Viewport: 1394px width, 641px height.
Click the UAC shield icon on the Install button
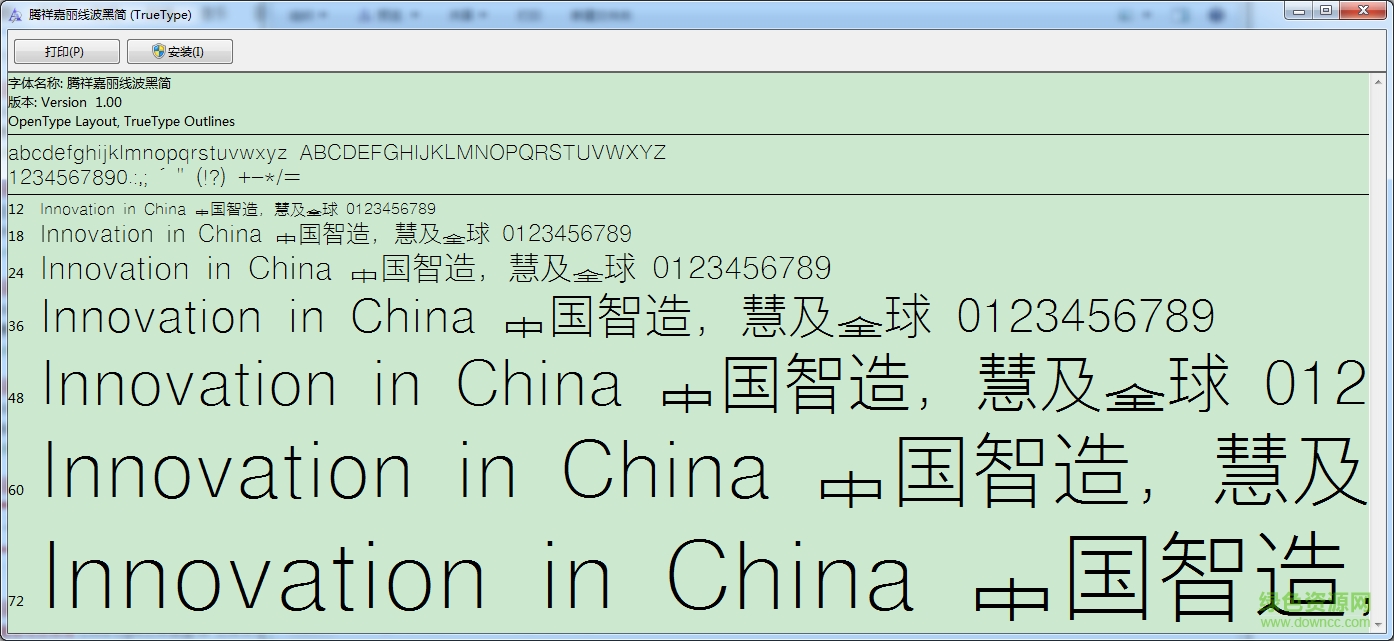(159, 51)
